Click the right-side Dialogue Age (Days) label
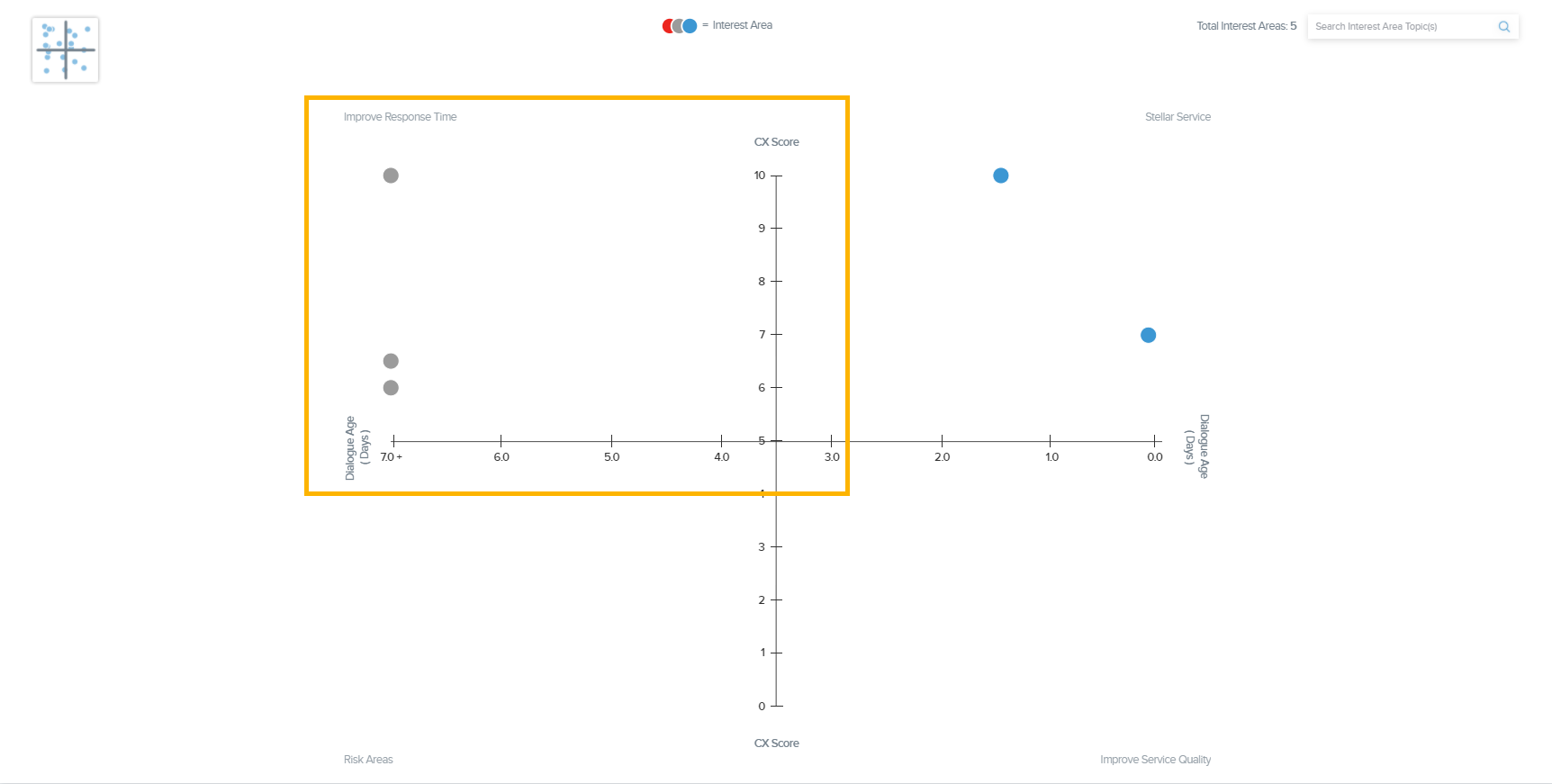This screenshot has width=1552, height=784. [x=1196, y=446]
